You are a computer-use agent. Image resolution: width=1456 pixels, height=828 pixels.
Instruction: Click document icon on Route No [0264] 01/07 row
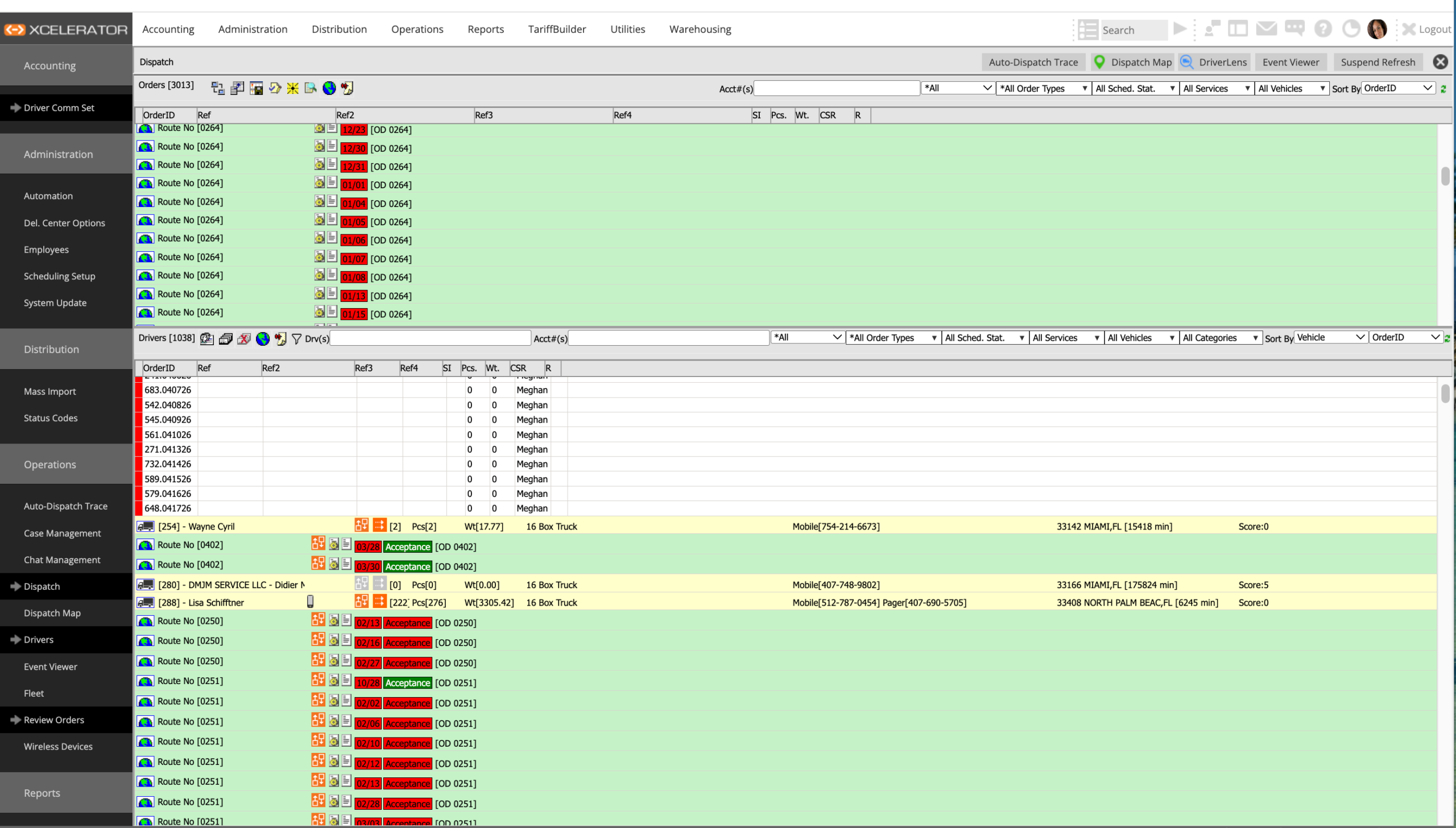332,256
